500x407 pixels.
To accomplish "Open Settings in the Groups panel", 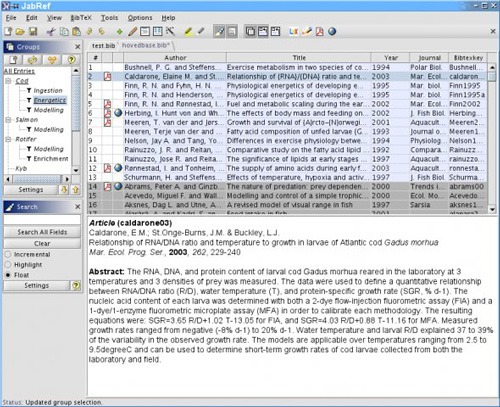I will pyautogui.click(x=31, y=190).
